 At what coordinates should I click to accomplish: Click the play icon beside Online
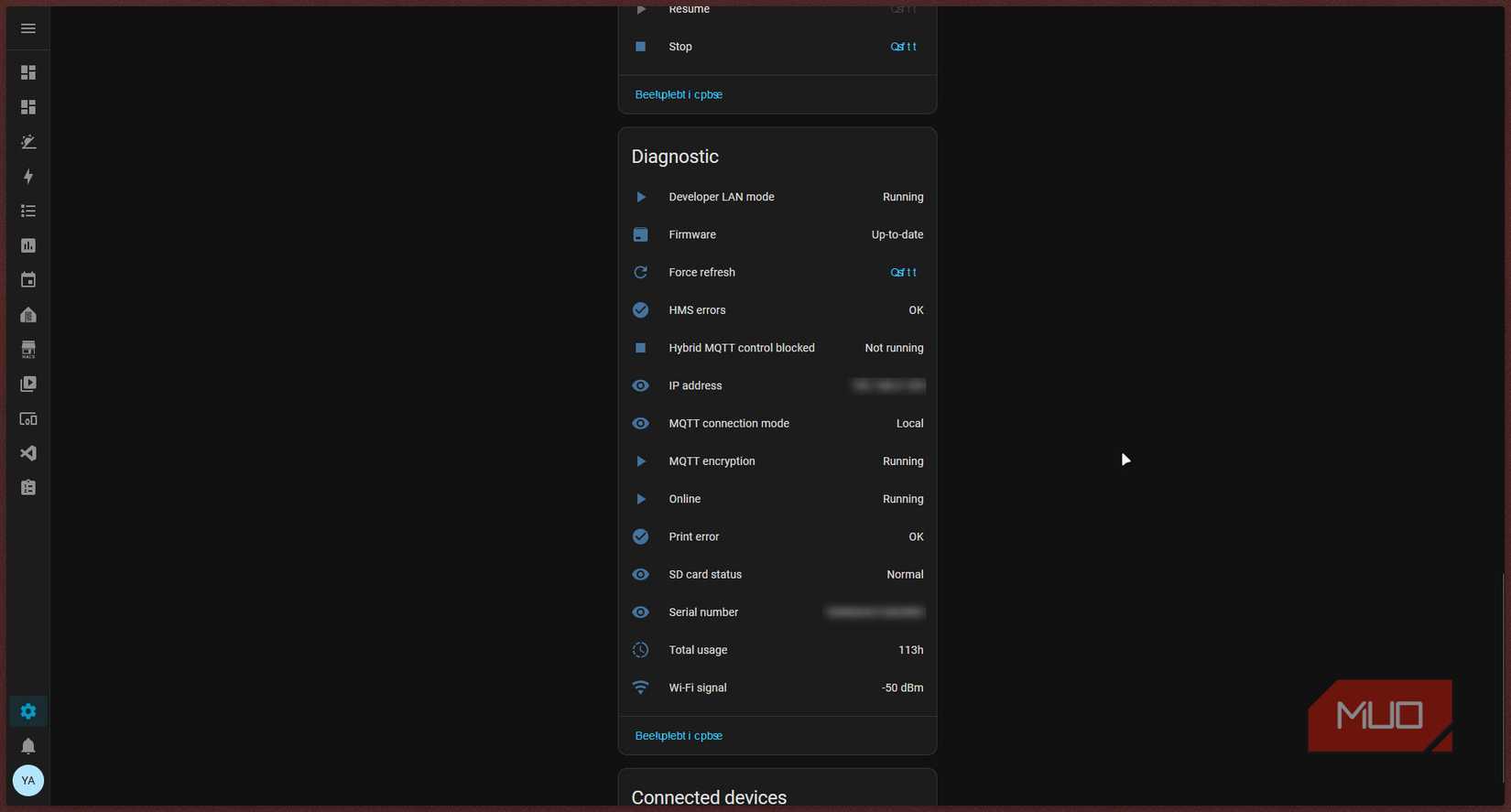tap(640, 499)
